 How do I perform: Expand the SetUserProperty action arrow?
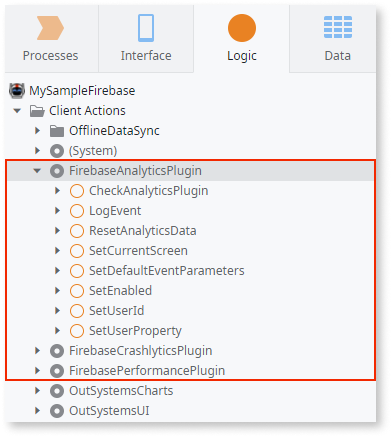point(57,331)
